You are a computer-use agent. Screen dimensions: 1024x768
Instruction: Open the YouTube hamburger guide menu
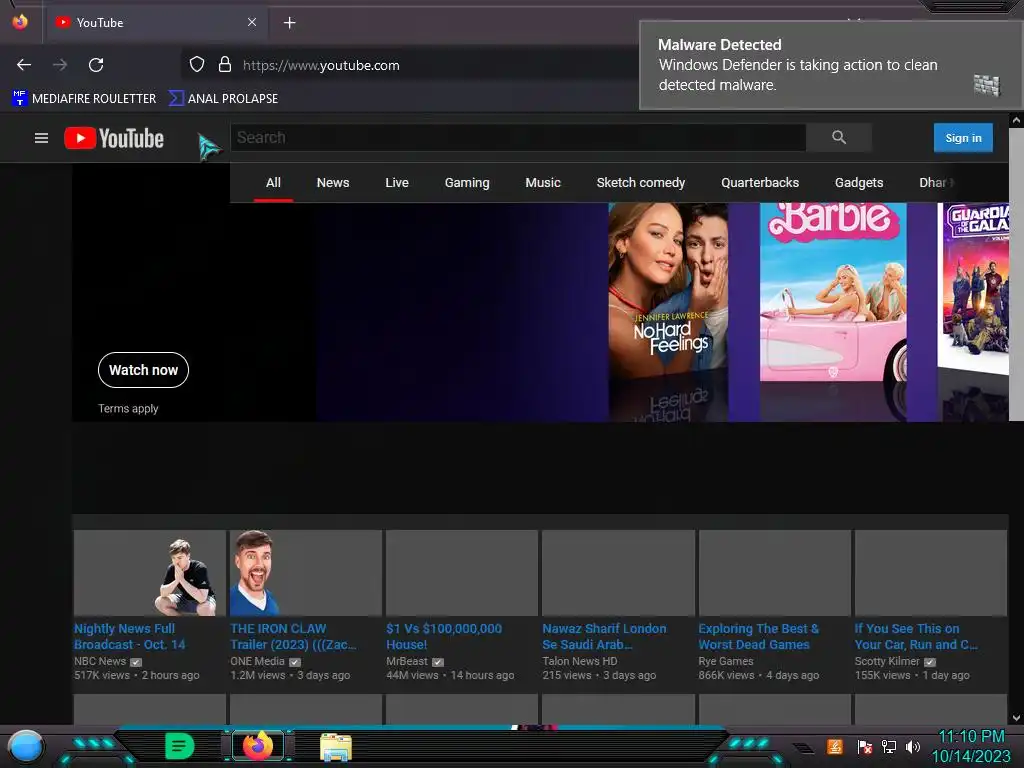pyautogui.click(x=41, y=138)
